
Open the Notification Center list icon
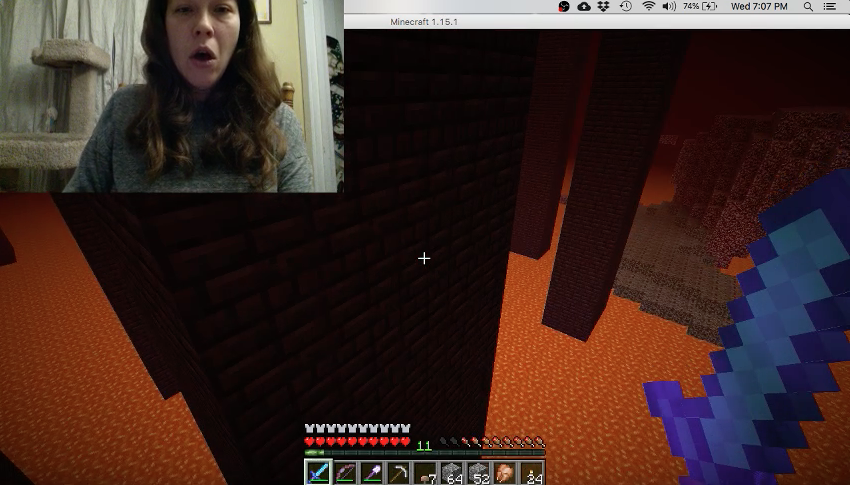tap(830, 7)
